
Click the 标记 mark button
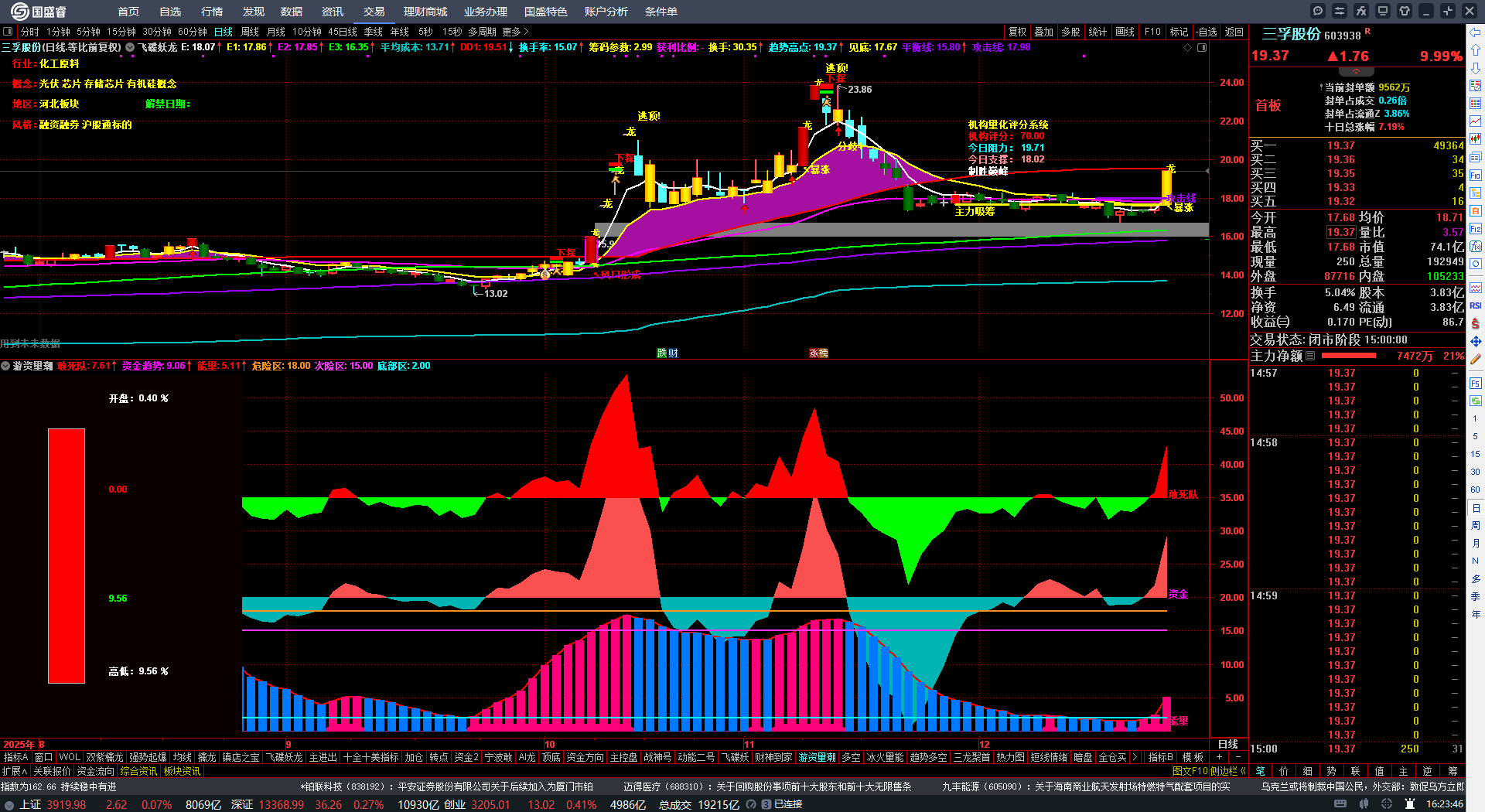pyautogui.click(x=1179, y=32)
